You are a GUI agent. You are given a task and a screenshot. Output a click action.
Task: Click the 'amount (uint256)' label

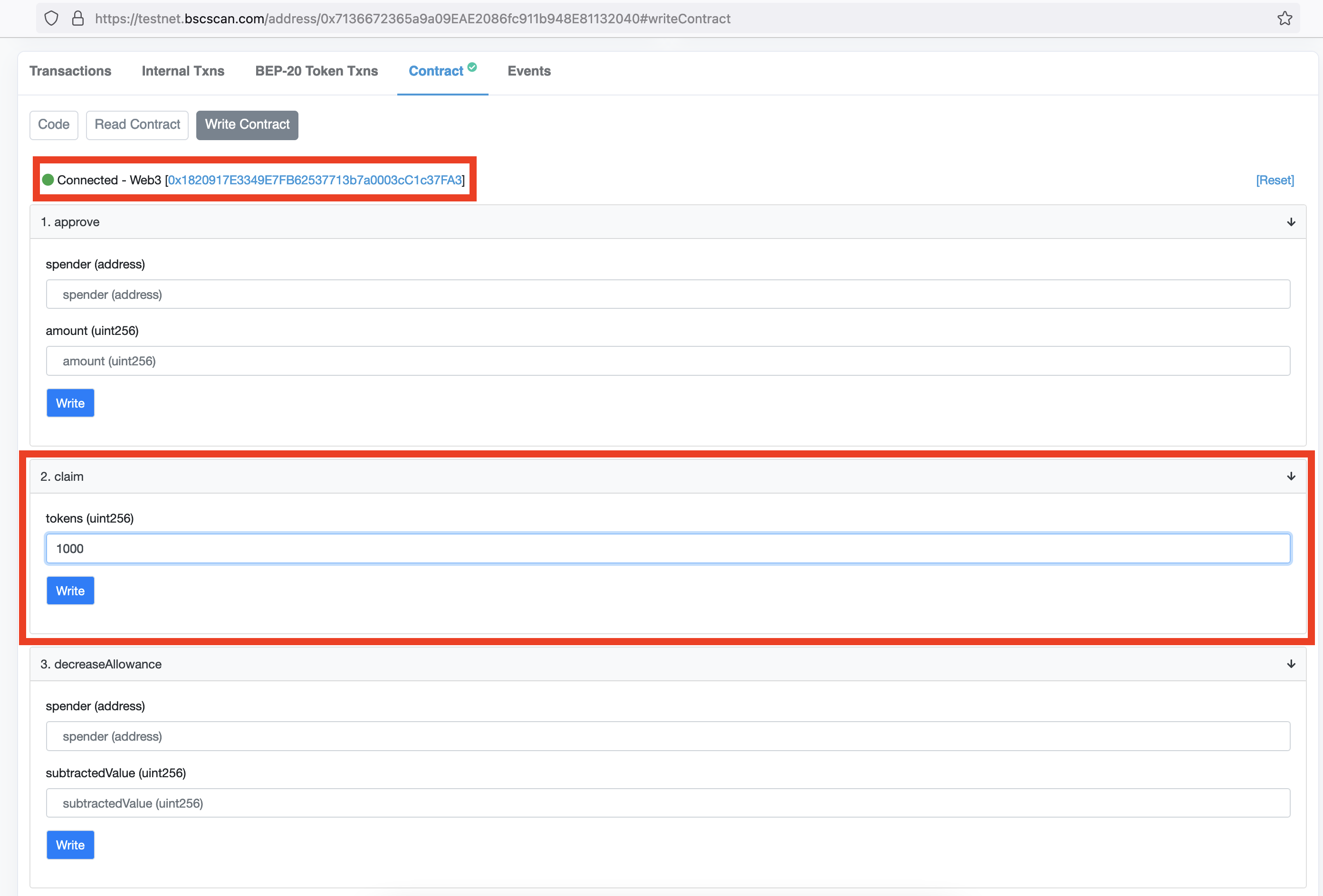[92, 331]
